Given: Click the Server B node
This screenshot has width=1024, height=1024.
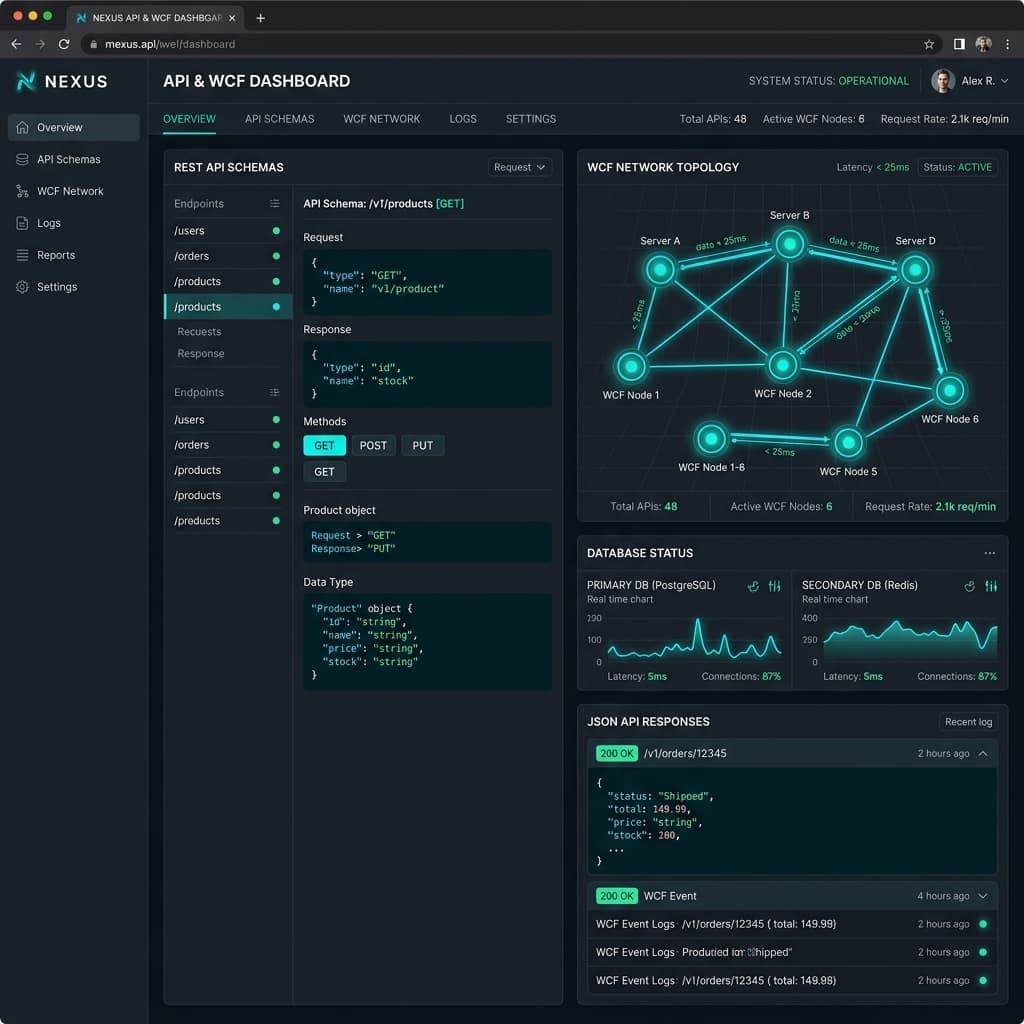Looking at the screenshot, I should [x=790, y=244].
